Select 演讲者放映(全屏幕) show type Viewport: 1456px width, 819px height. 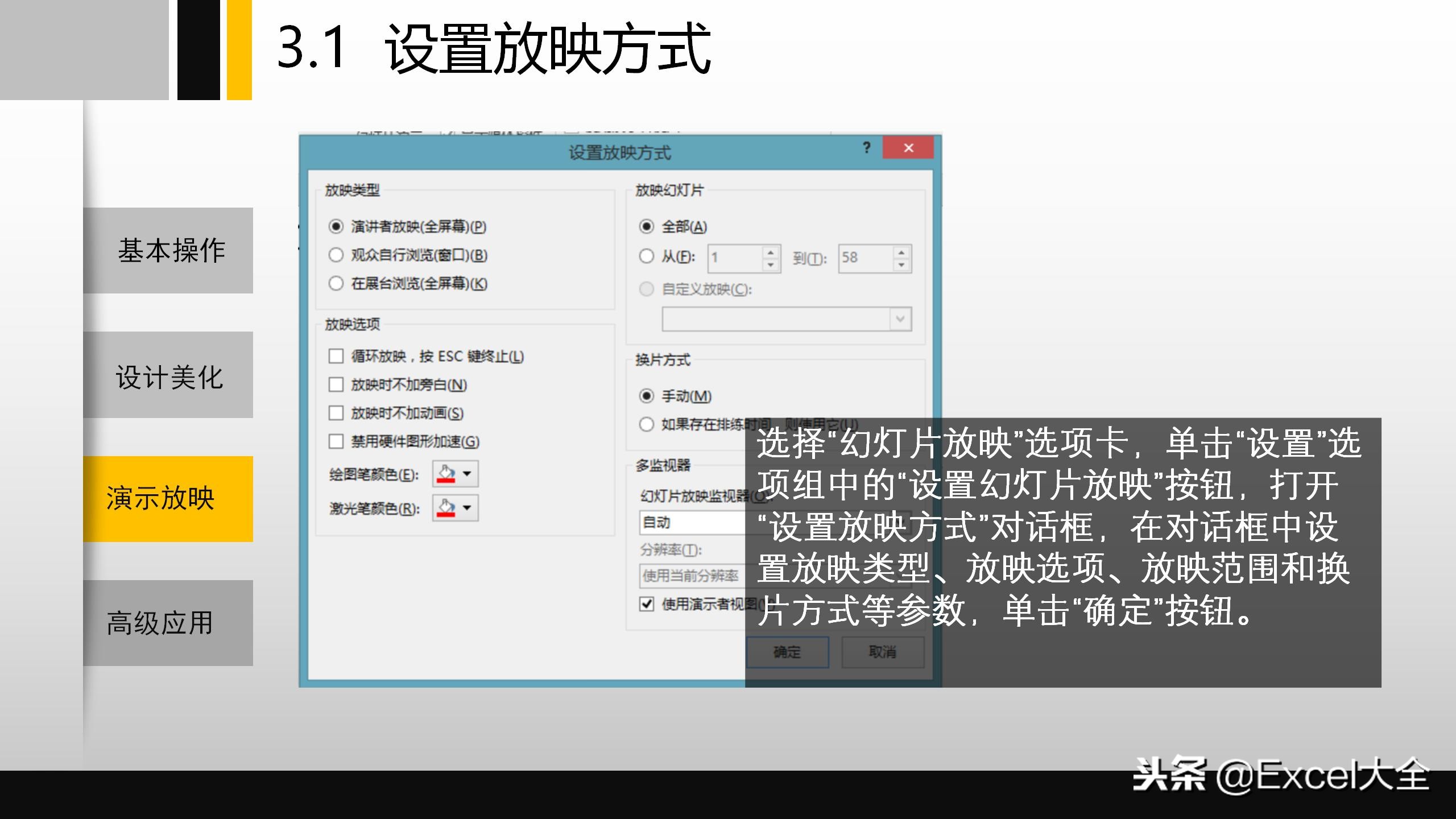coord(336,225)
